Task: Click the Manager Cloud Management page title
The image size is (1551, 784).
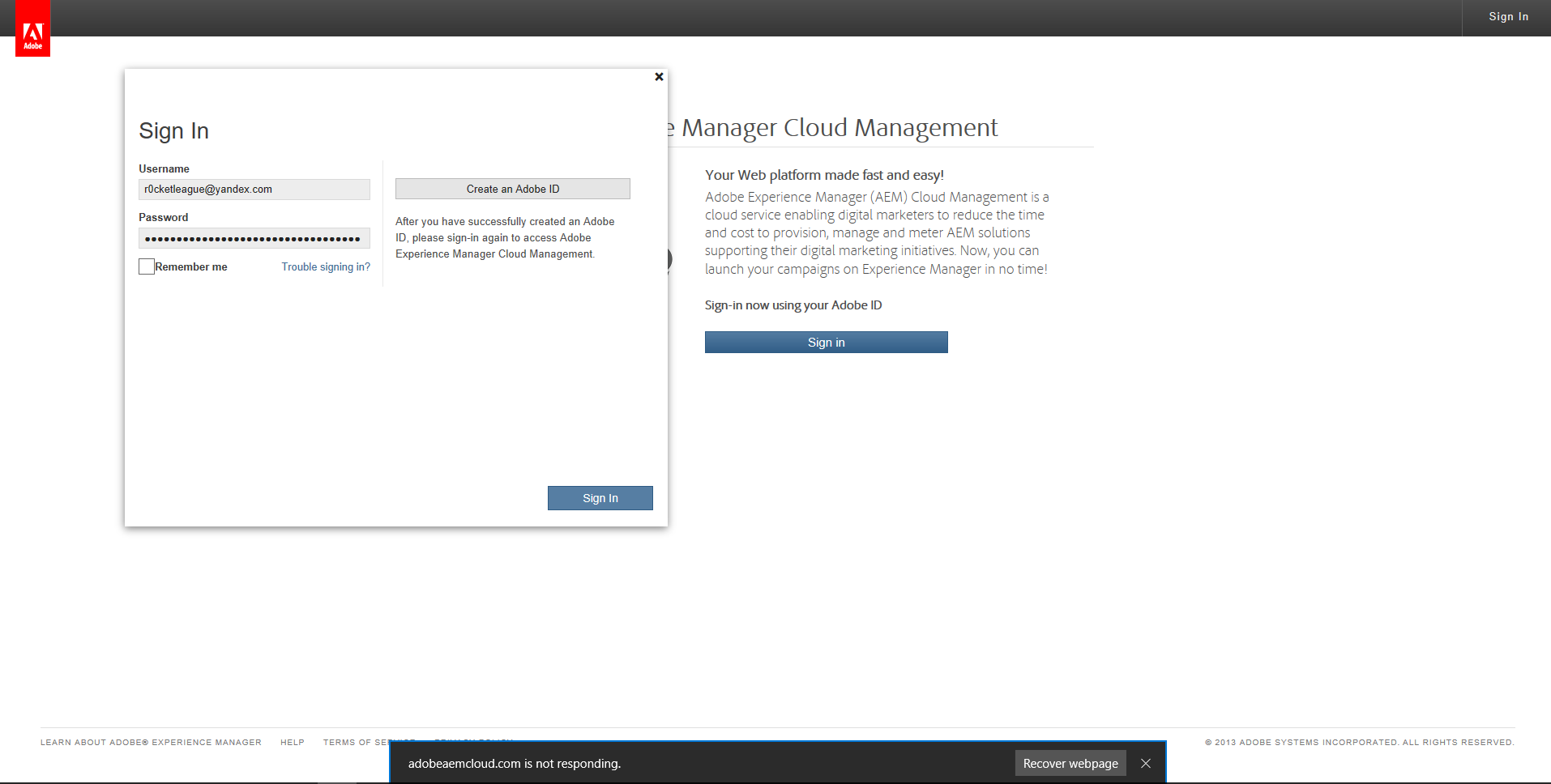Action: coord(832,128)
